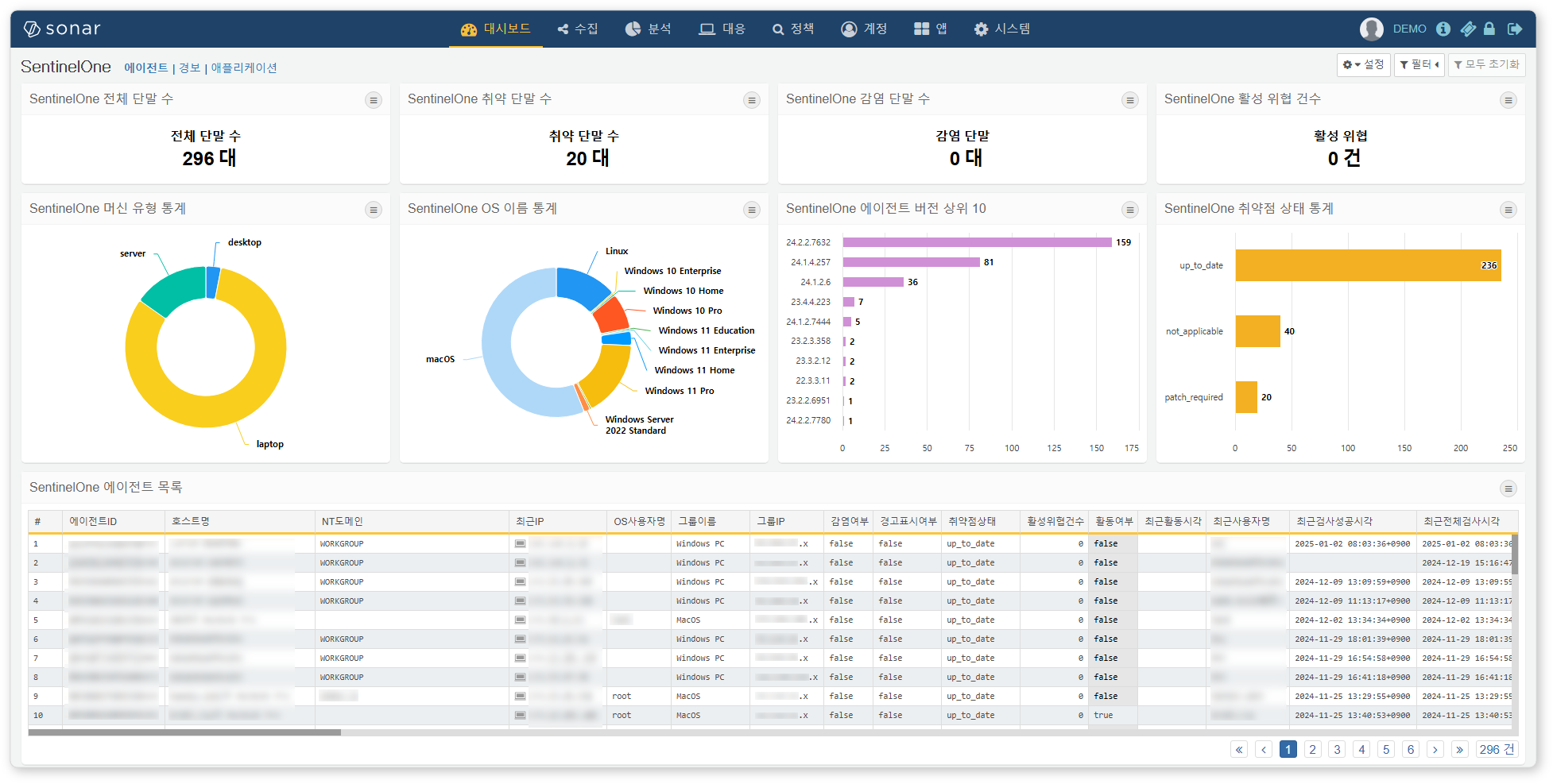Open the 대시보드 dashboard tab
Image resolution: width=1553 pixels, height=784 pixels.
click(496, 29)
